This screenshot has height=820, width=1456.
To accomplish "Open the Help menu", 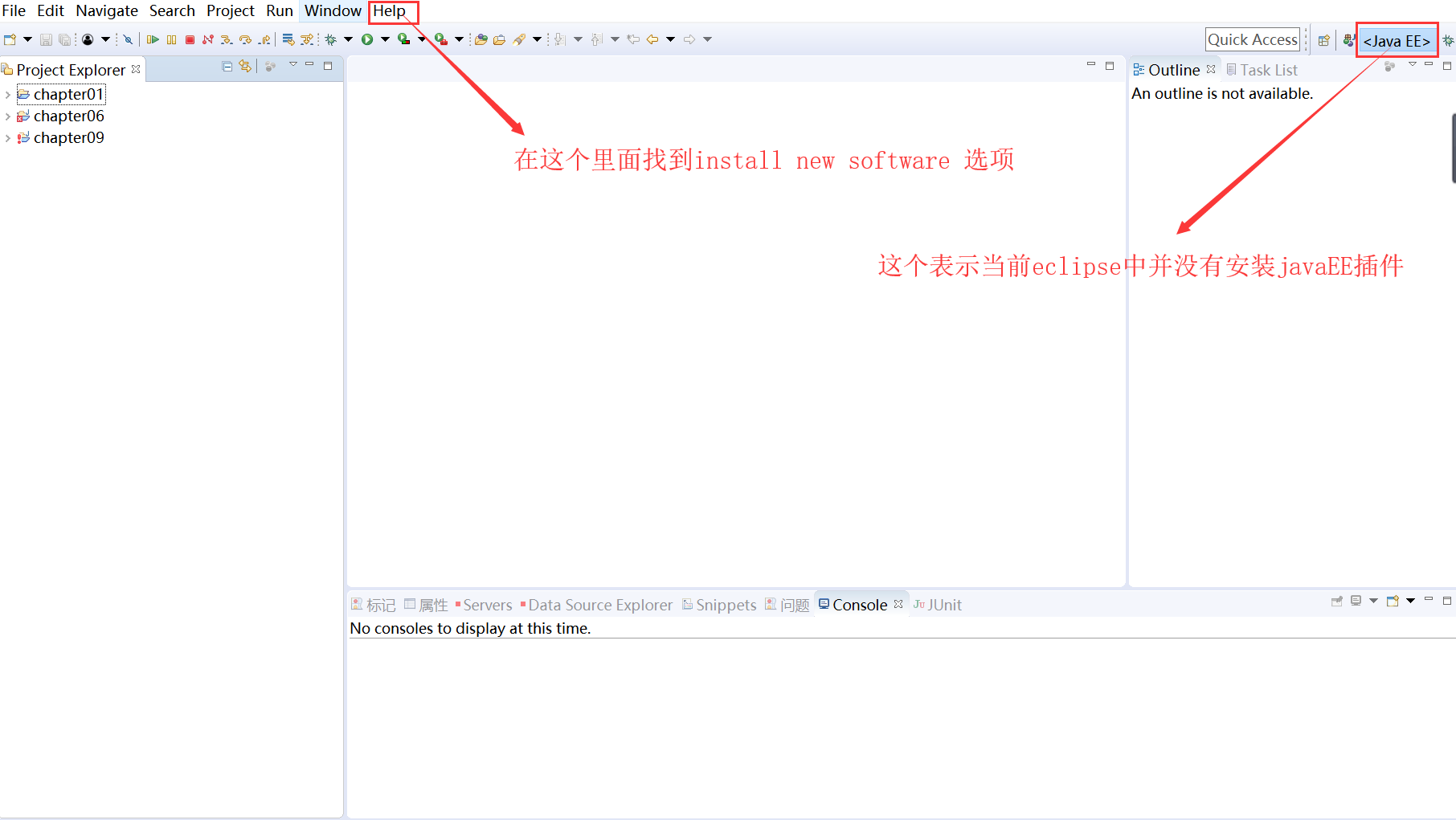I will [390, 10].
